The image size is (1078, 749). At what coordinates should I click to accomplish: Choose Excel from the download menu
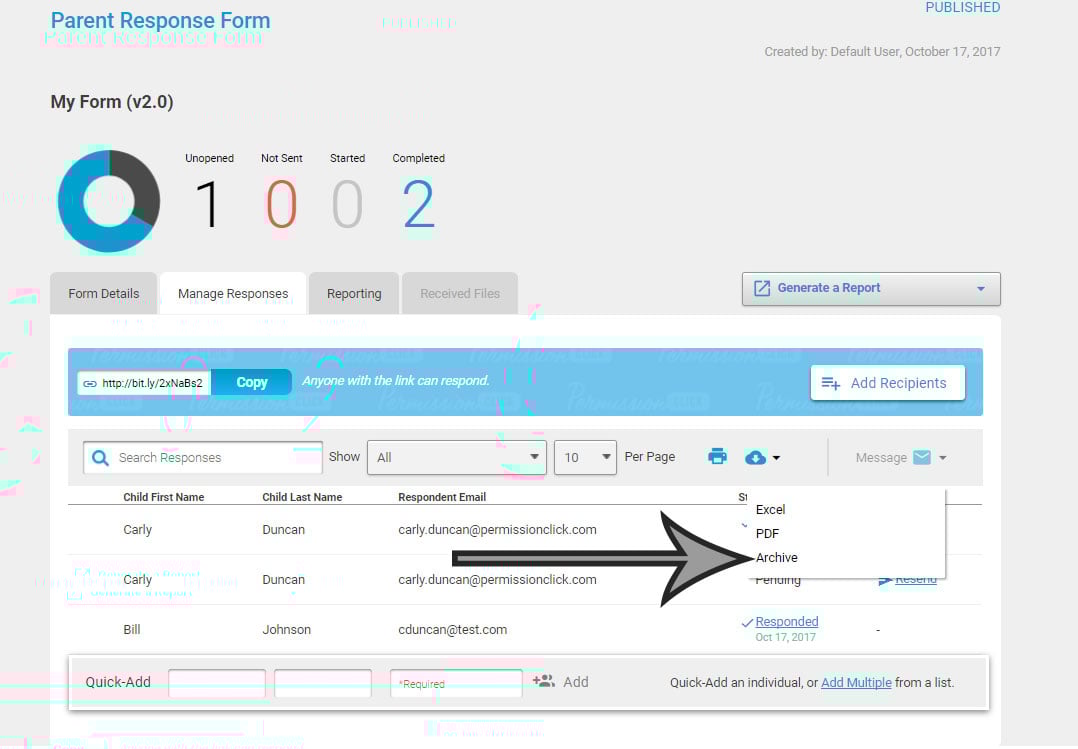point(771,510)
